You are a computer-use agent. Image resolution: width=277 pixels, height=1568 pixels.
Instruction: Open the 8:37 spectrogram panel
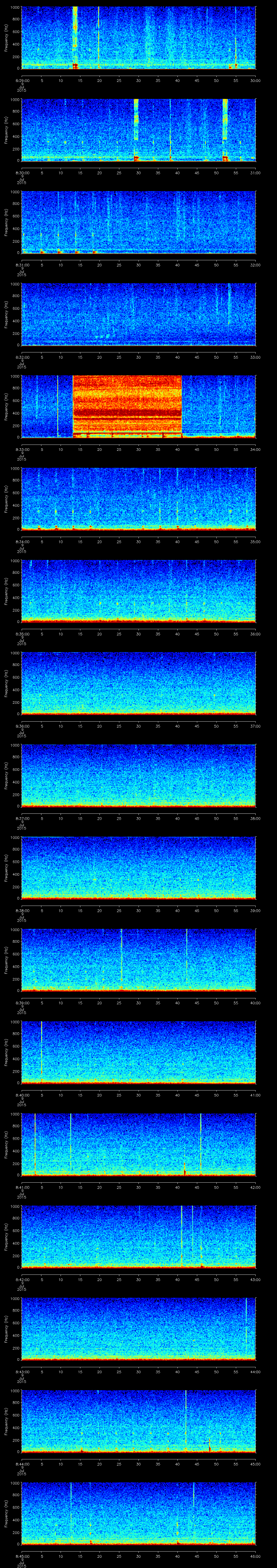(138, 775)
